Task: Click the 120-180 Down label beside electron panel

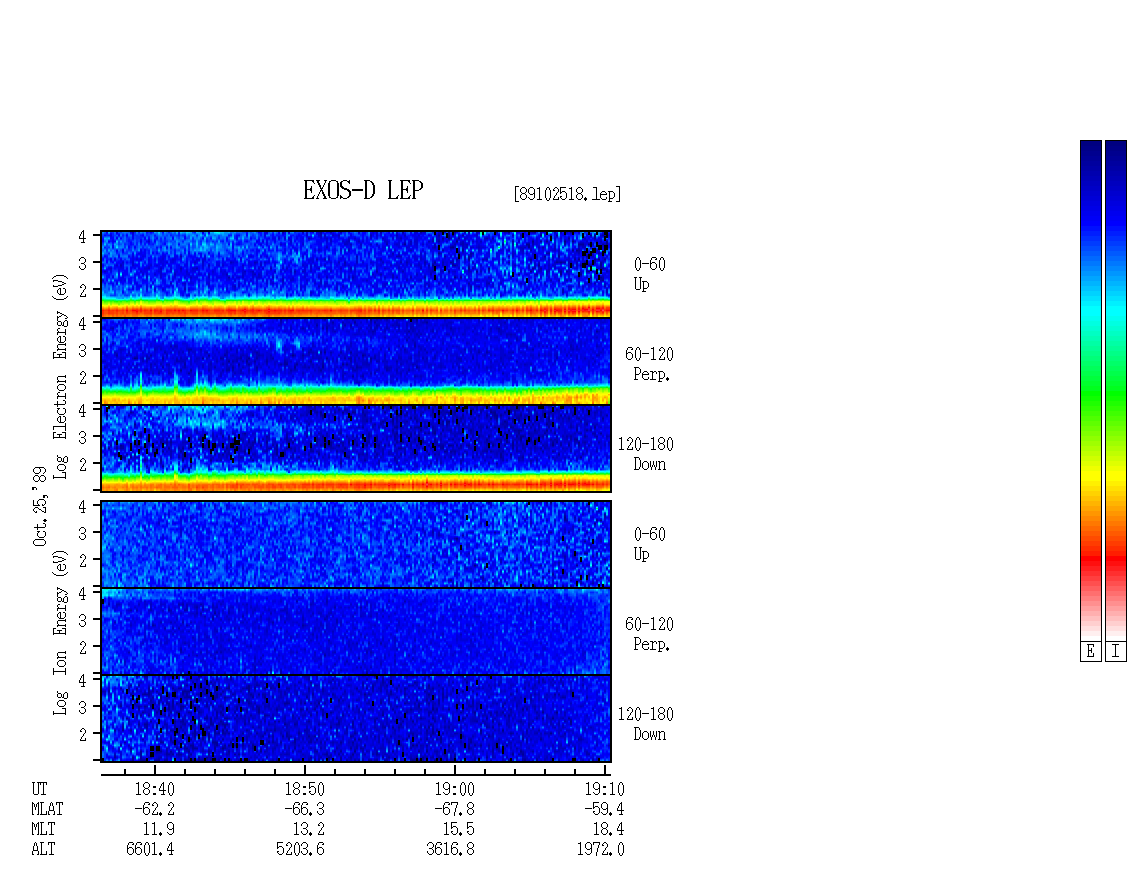Action: 646,454
